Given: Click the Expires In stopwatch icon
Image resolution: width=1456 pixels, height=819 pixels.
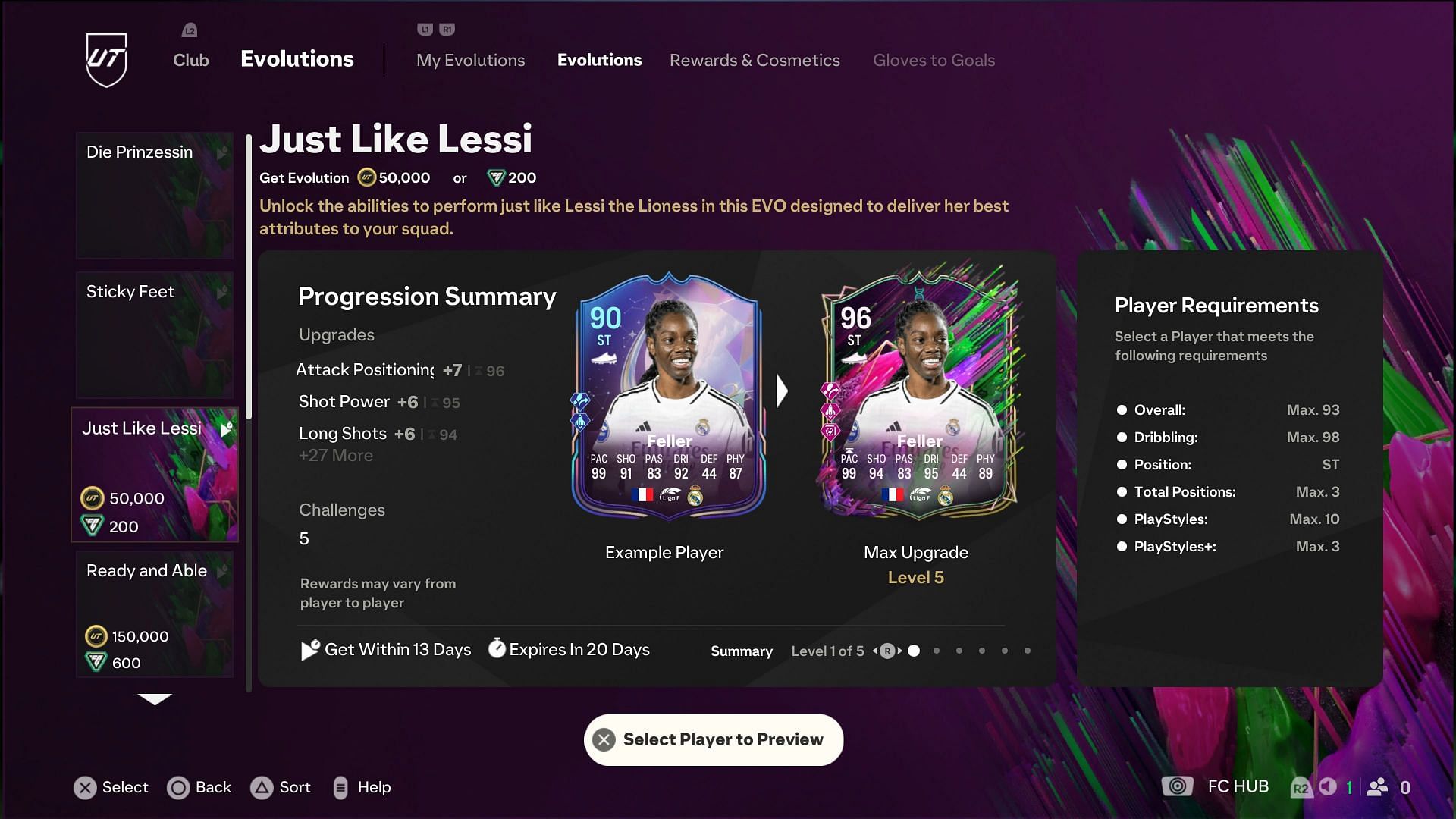Looking at the screenshot, I should click(x=497, y=648).
